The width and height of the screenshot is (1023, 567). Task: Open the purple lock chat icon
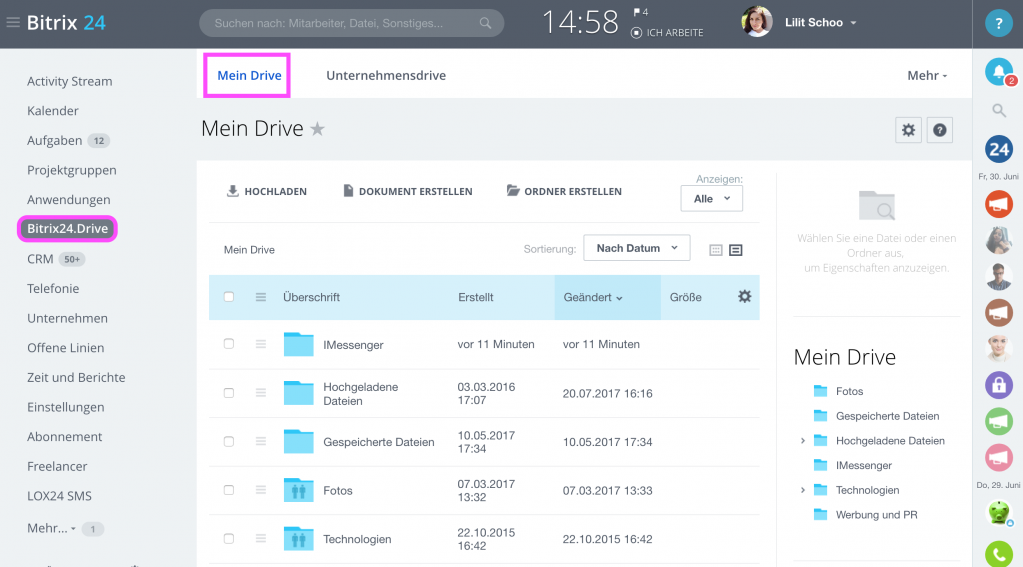point(998,385)
